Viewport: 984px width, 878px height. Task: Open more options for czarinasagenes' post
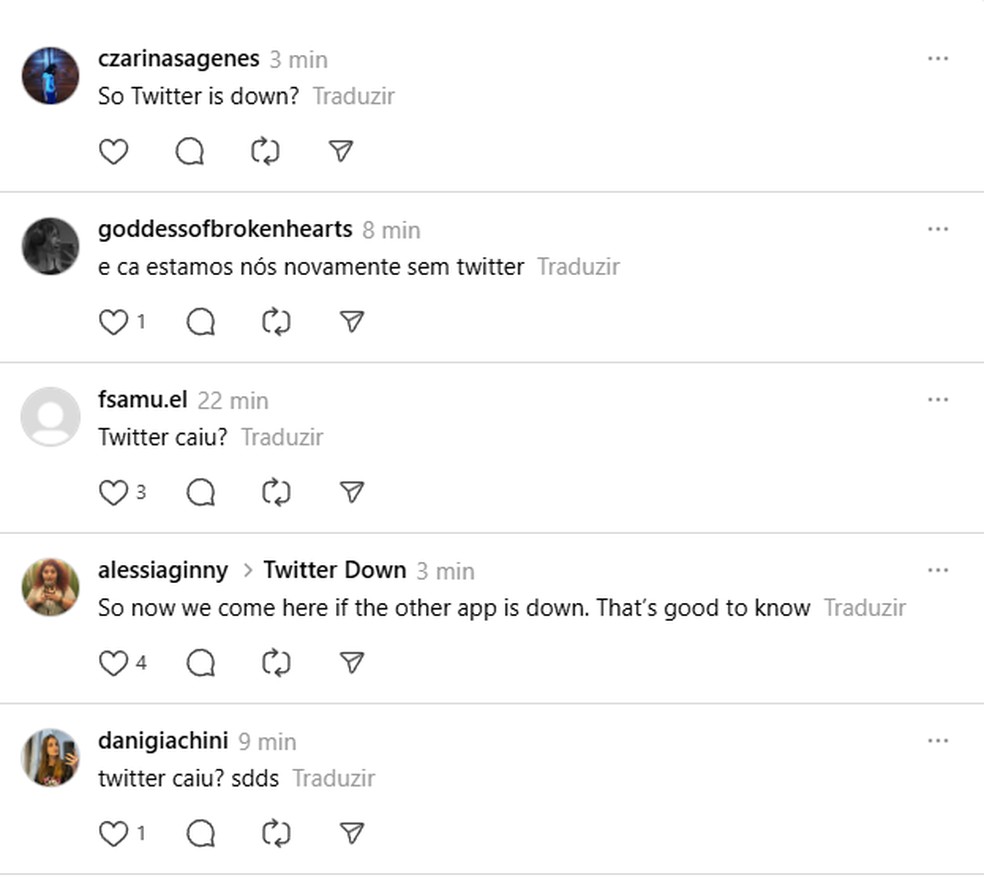(x=938, y=58)
